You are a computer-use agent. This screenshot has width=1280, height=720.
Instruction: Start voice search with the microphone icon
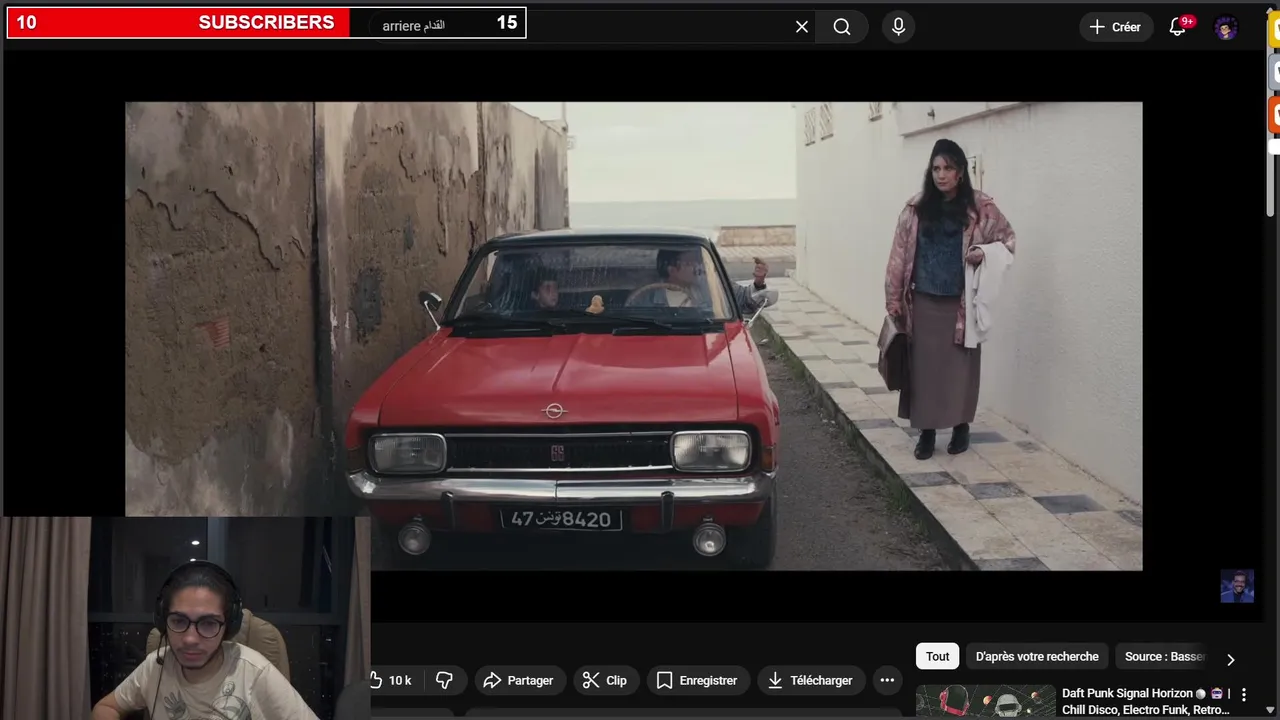898,27
